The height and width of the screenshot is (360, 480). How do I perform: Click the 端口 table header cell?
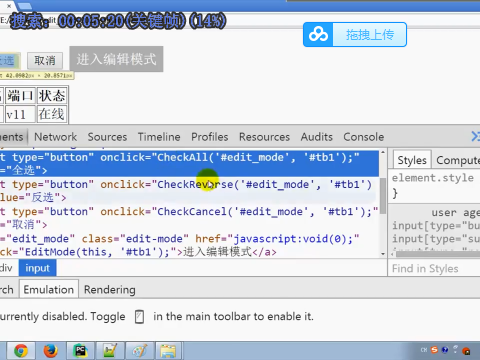[20, 96]
